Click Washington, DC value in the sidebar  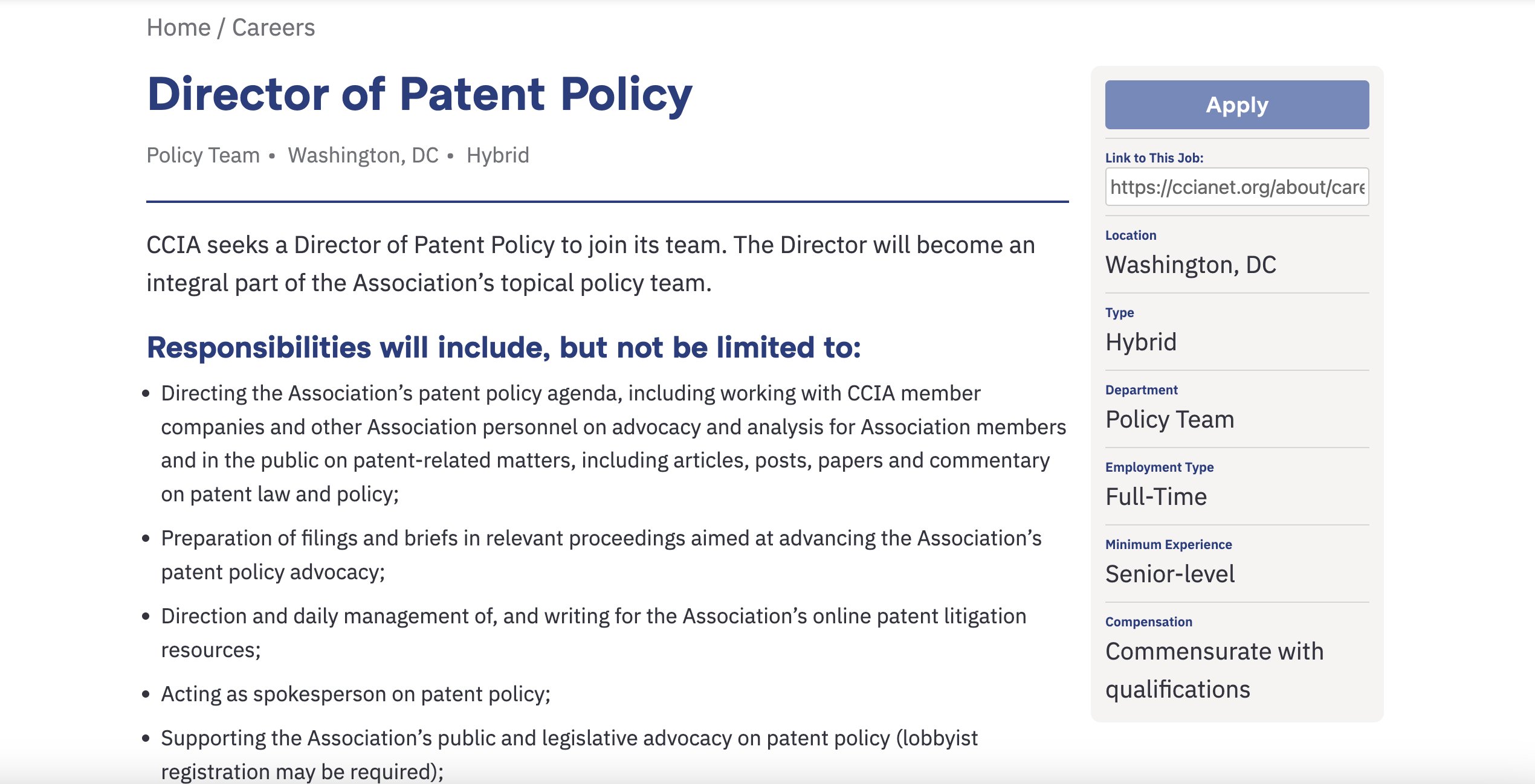[x=1191, y=265]
